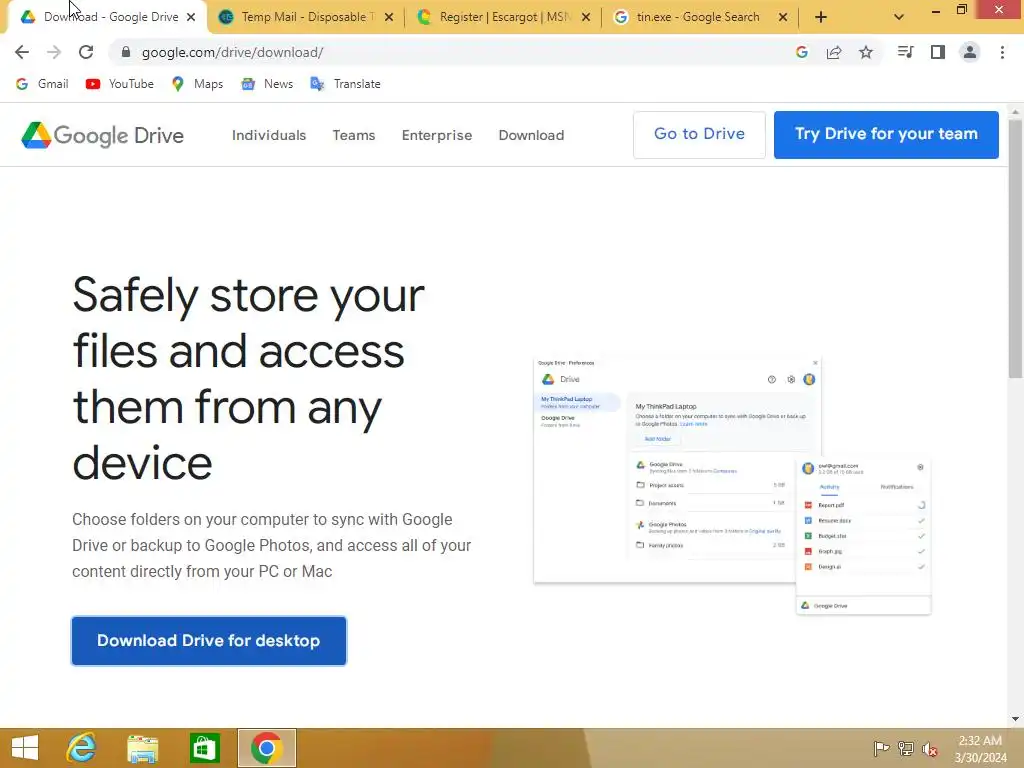Close the Temp Mail tab

(x=389, y=17)
